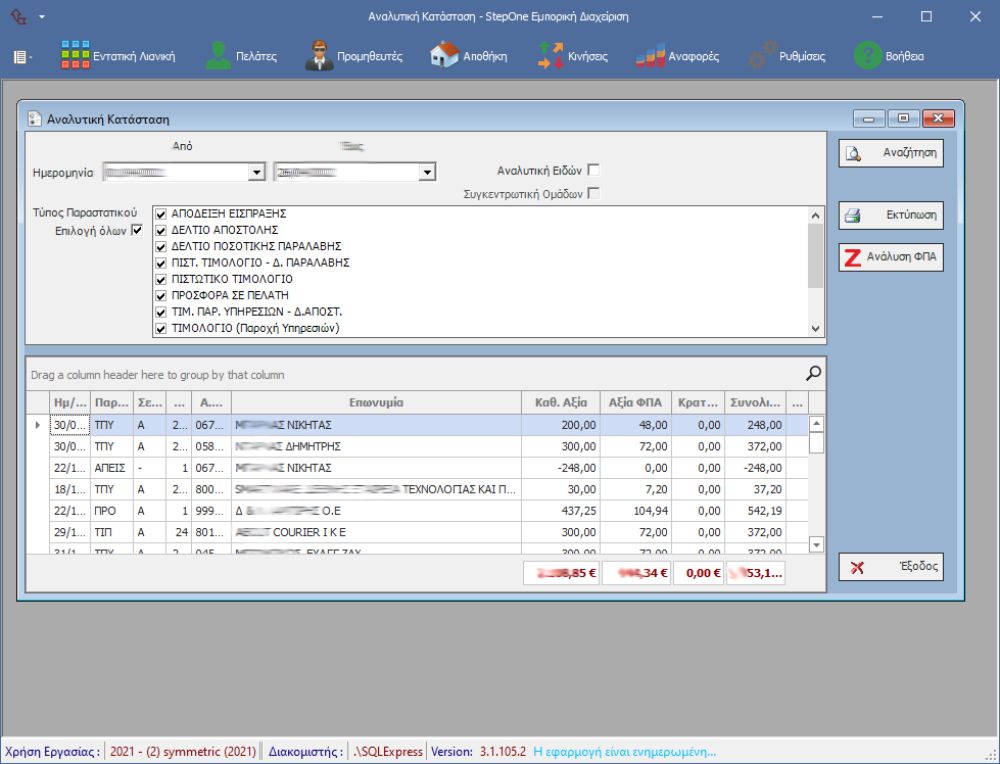Click the Αναζήτηση search button
This screenshot has height=764, width=1000.
pos(891,154)
